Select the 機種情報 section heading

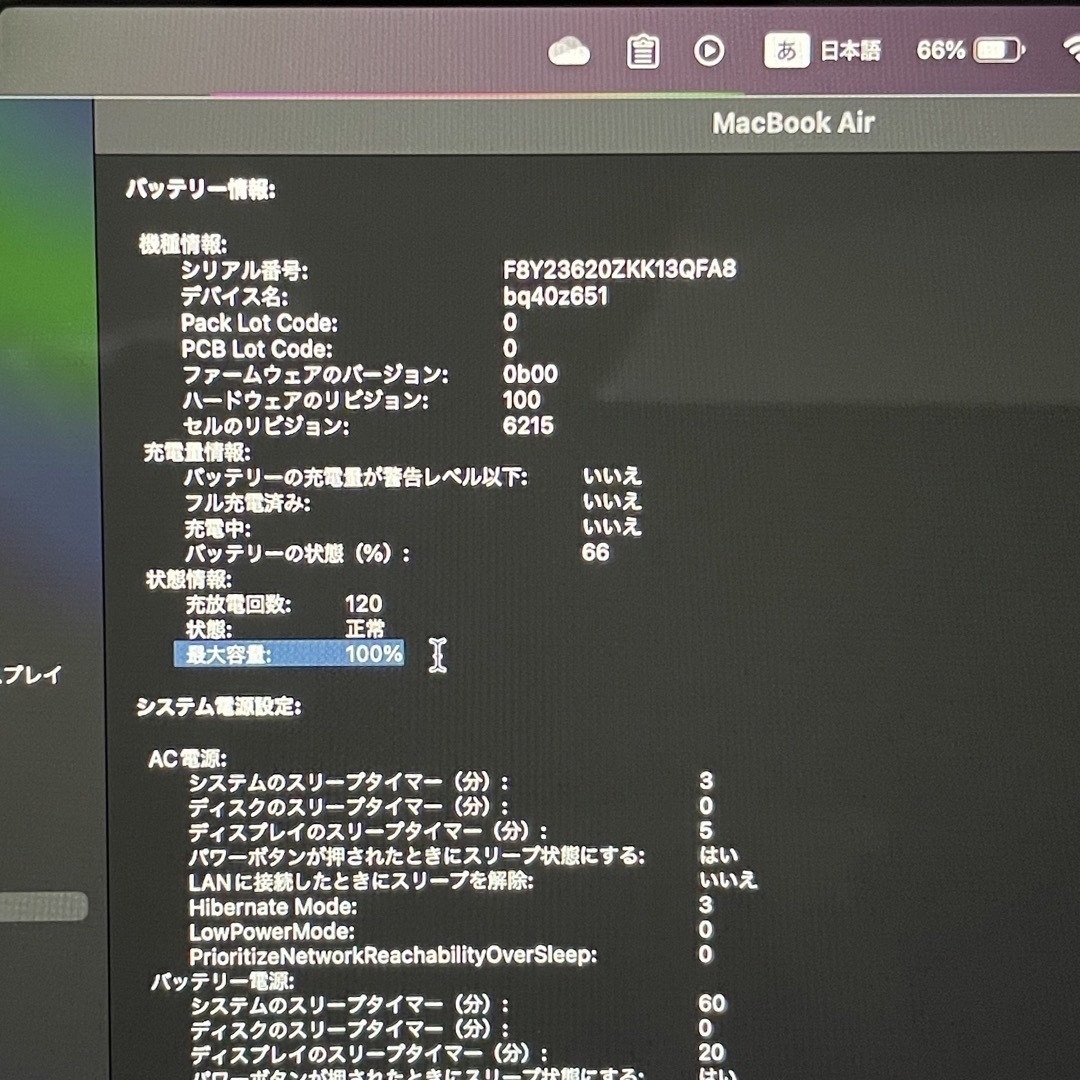pos(183,244)
